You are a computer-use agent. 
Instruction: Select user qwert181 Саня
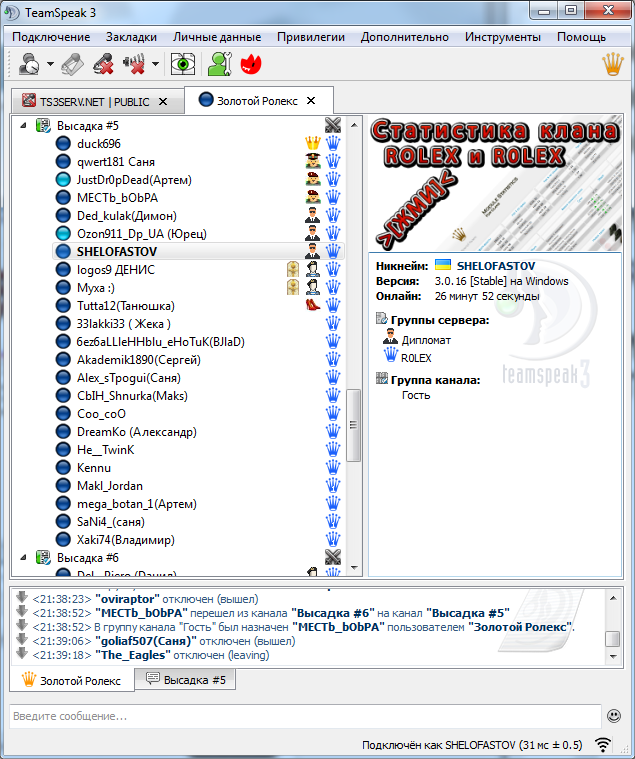coord(116,162)
